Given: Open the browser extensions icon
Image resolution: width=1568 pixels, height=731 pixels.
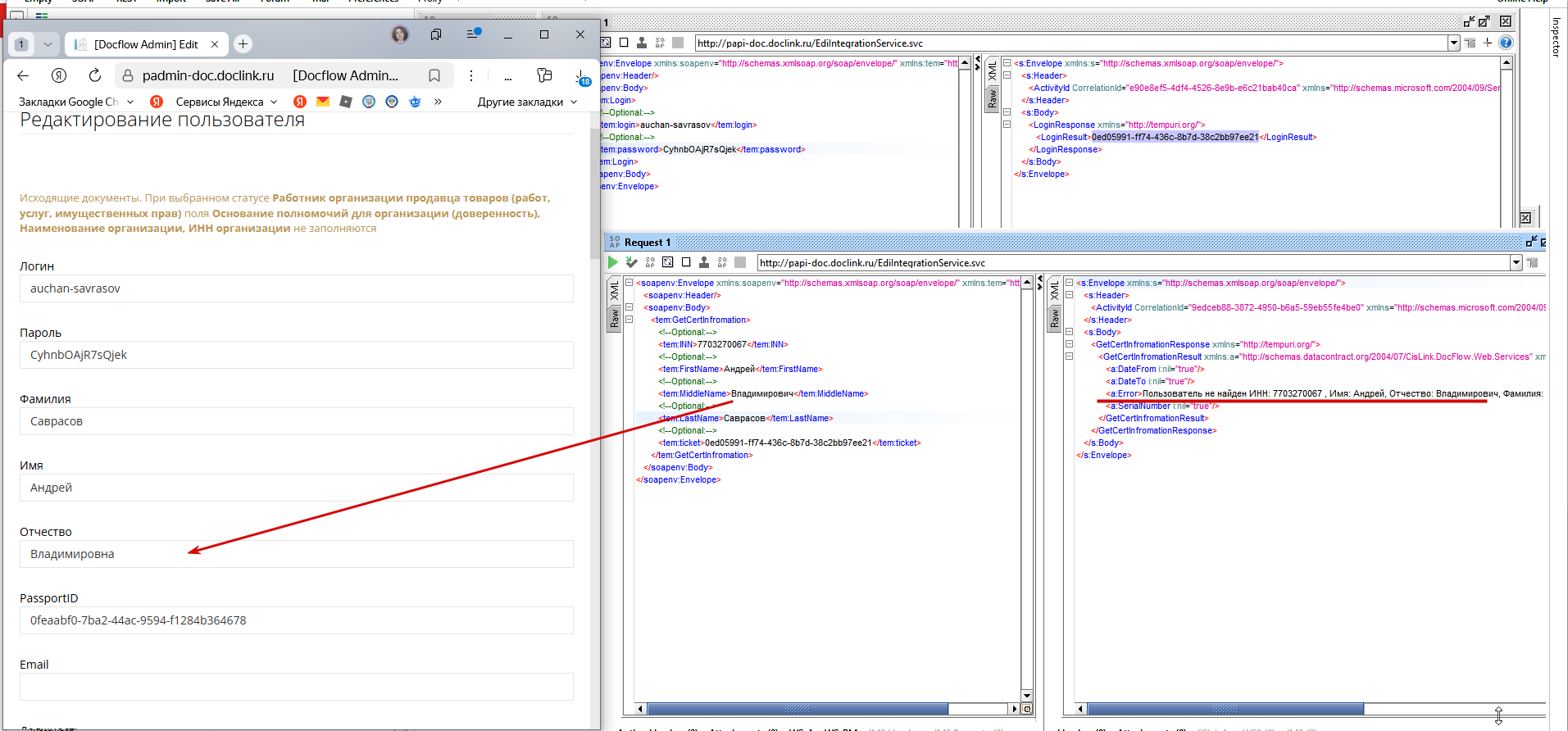Looking at the screenshot, I should click(544, 75).
